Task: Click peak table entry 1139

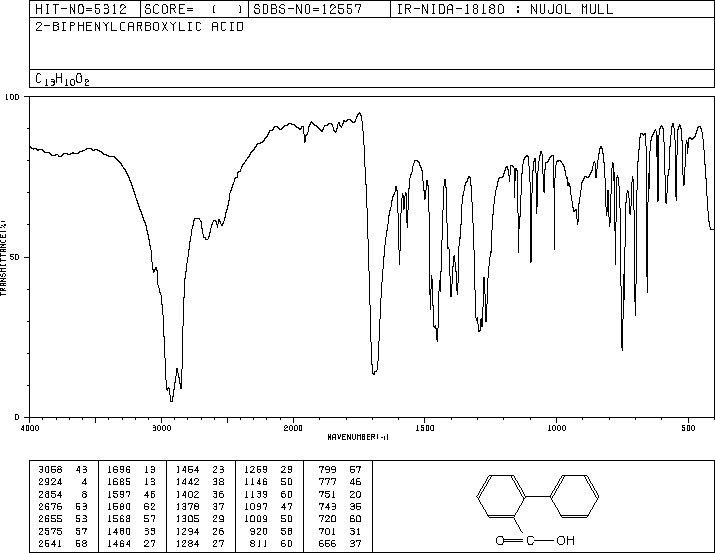Action: point(256,495)
